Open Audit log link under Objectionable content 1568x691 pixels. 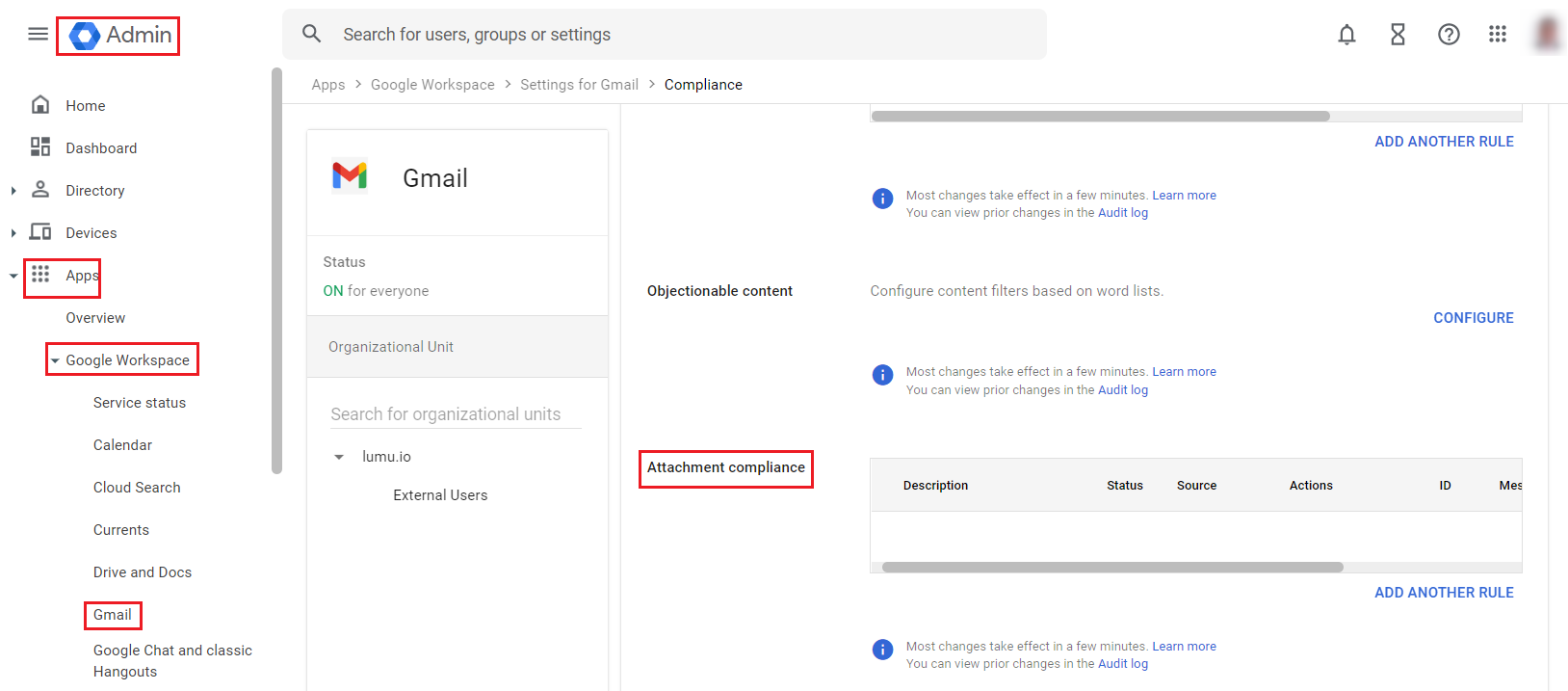[x=1123, y=390]
